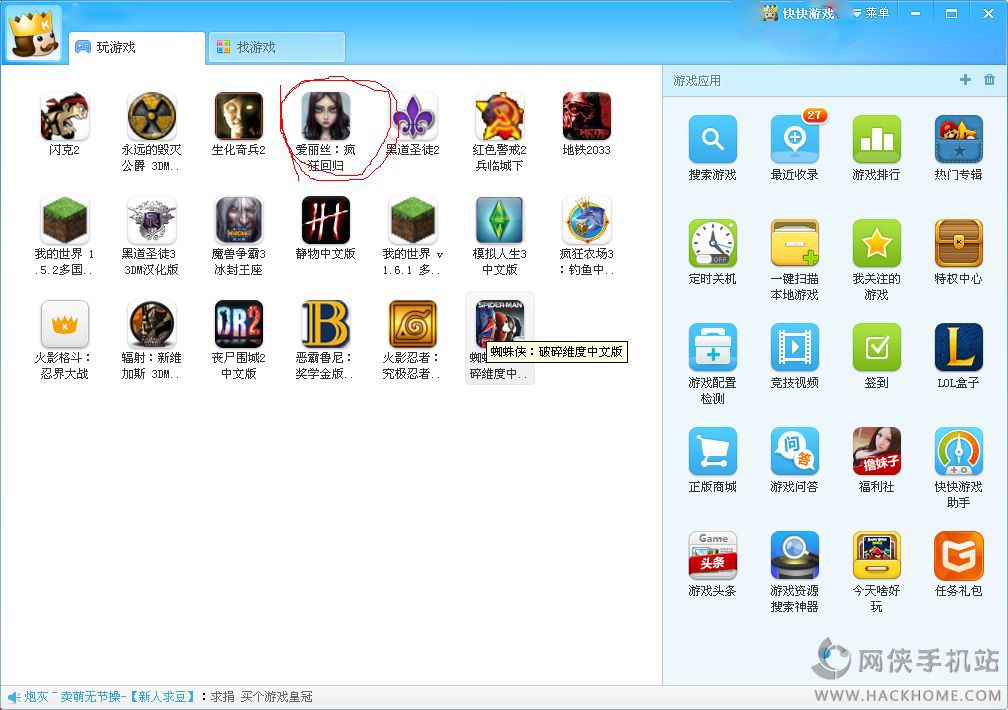Click 求捐 买个游戏皇冠 message text

pyautogui.click(x=262, y=696)
